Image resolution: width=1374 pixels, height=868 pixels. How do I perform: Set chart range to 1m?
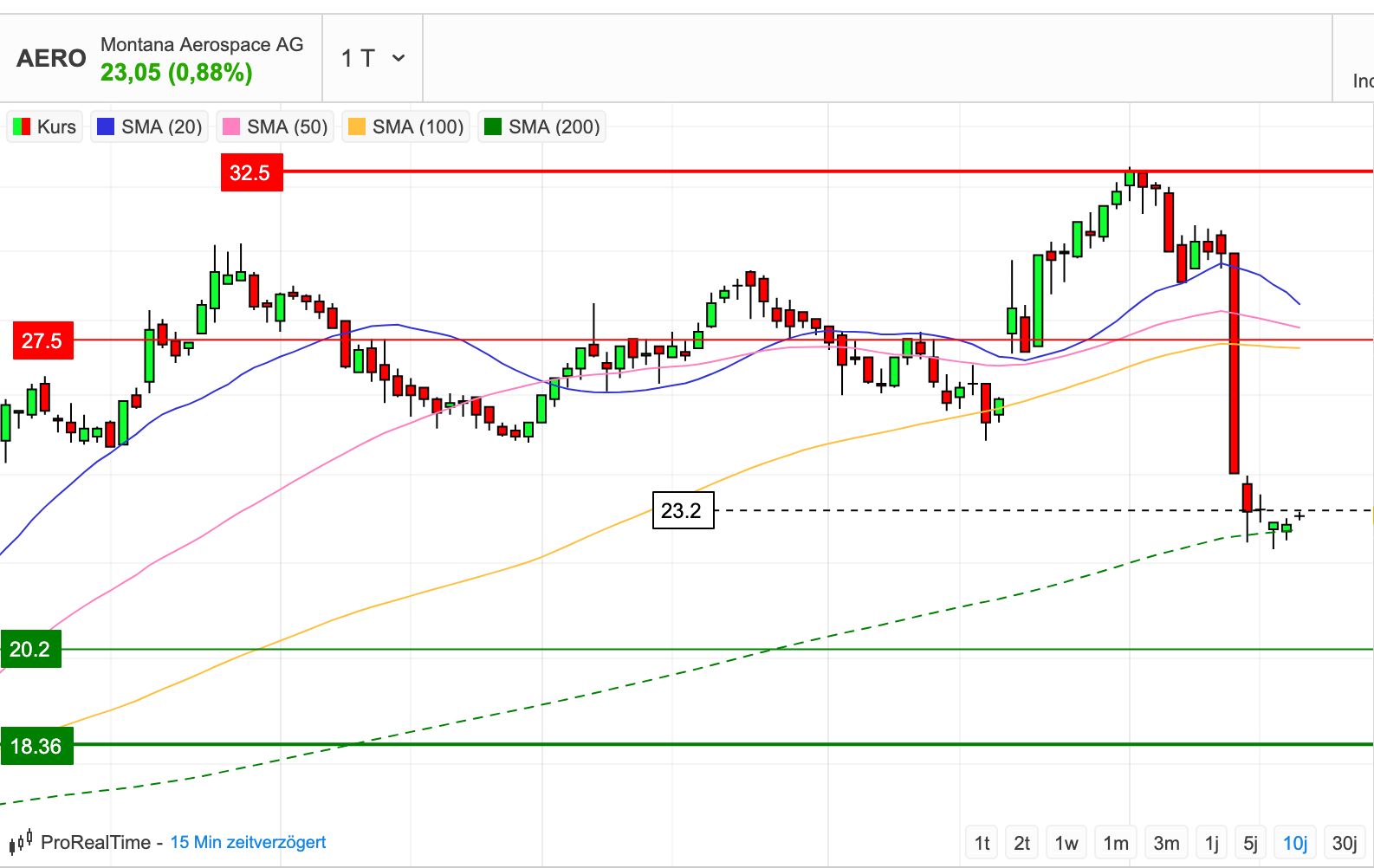(1116, 843)
